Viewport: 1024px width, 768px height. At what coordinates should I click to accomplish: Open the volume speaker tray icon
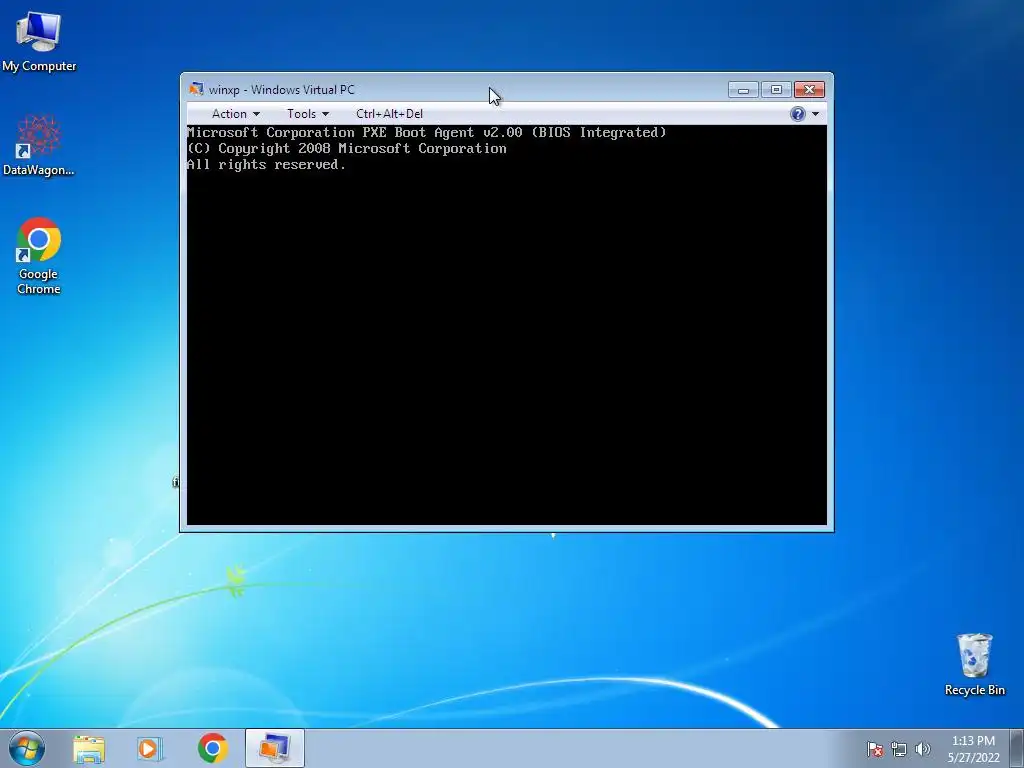pyautogui.click(x=922, y=749)
